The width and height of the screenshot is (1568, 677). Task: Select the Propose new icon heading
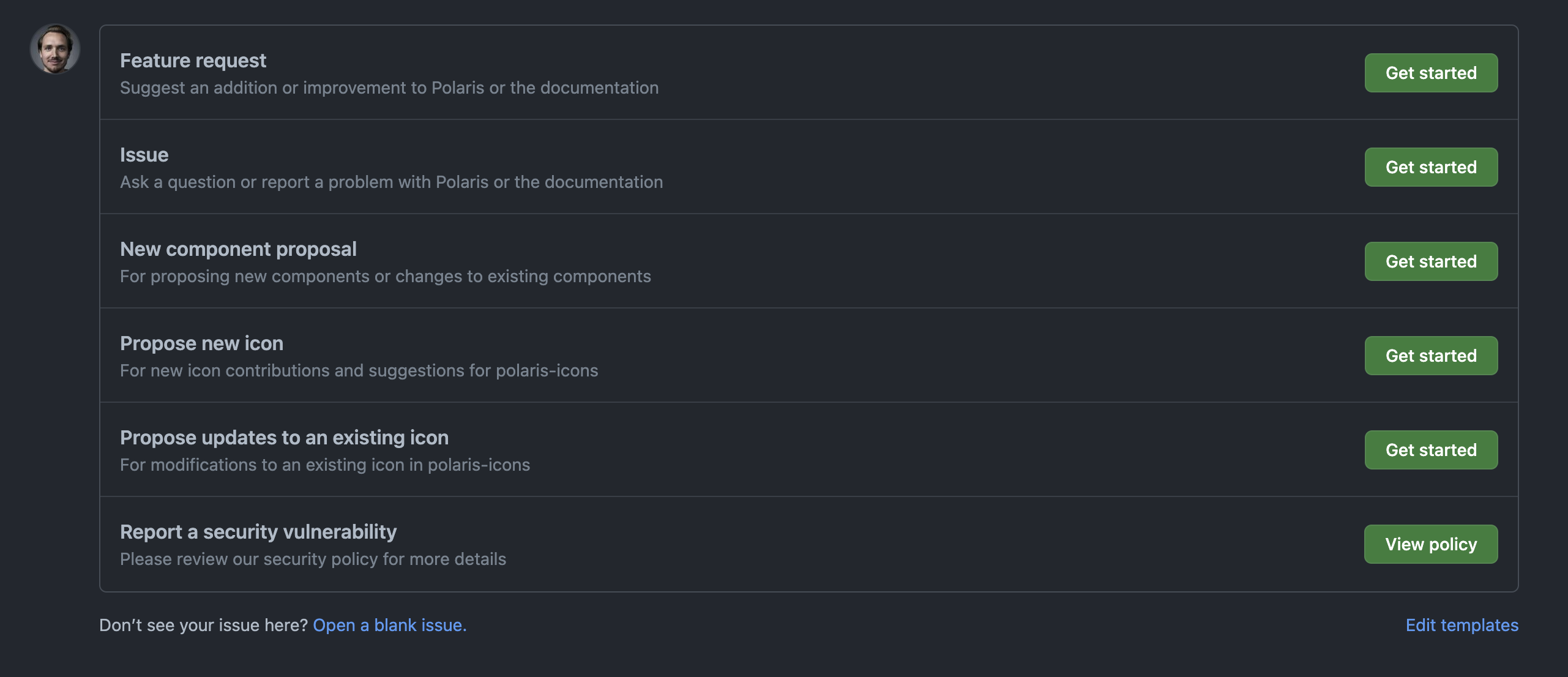pos(202,343)
